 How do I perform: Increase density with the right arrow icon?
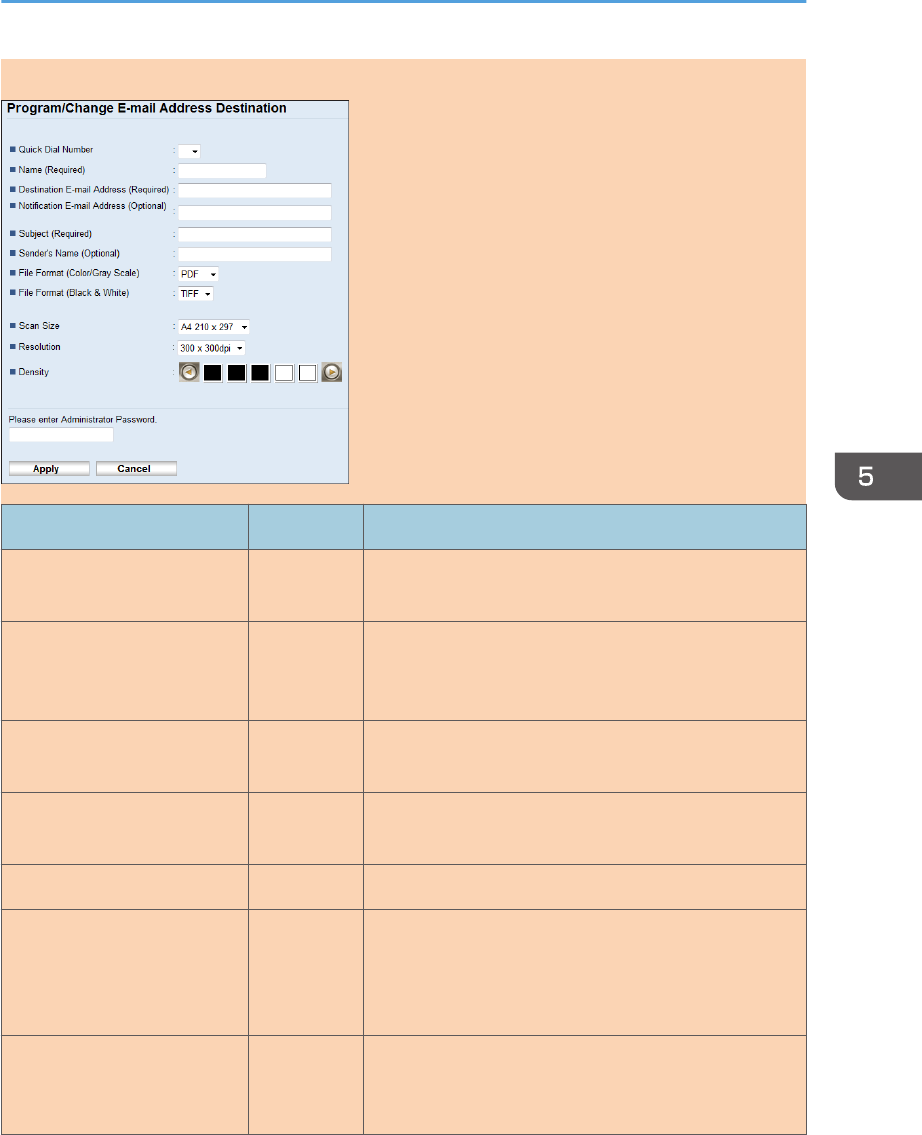coord(331,372)
